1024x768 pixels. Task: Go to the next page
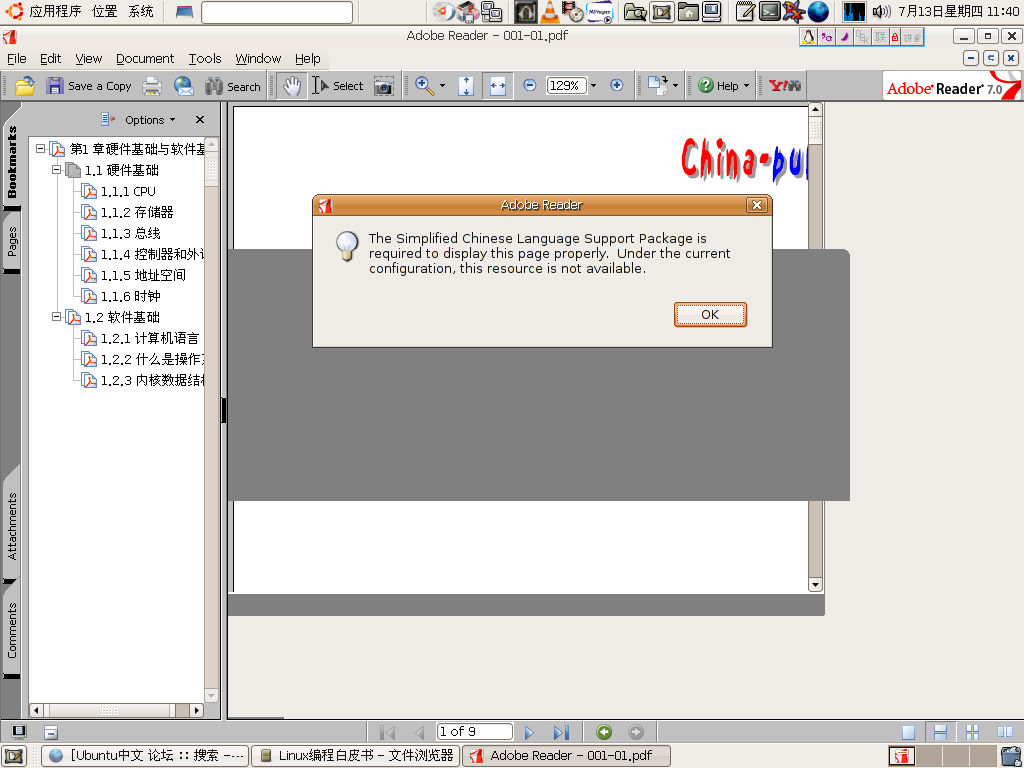pyautogui.click(x=529, y=732)
